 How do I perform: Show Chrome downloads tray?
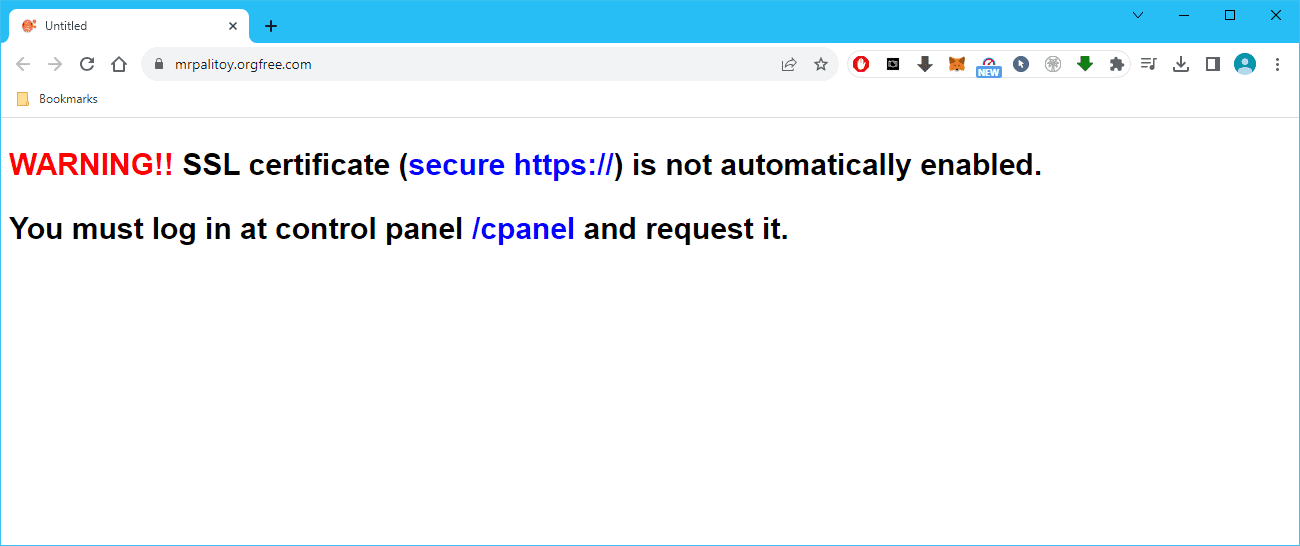point(1181,64)
